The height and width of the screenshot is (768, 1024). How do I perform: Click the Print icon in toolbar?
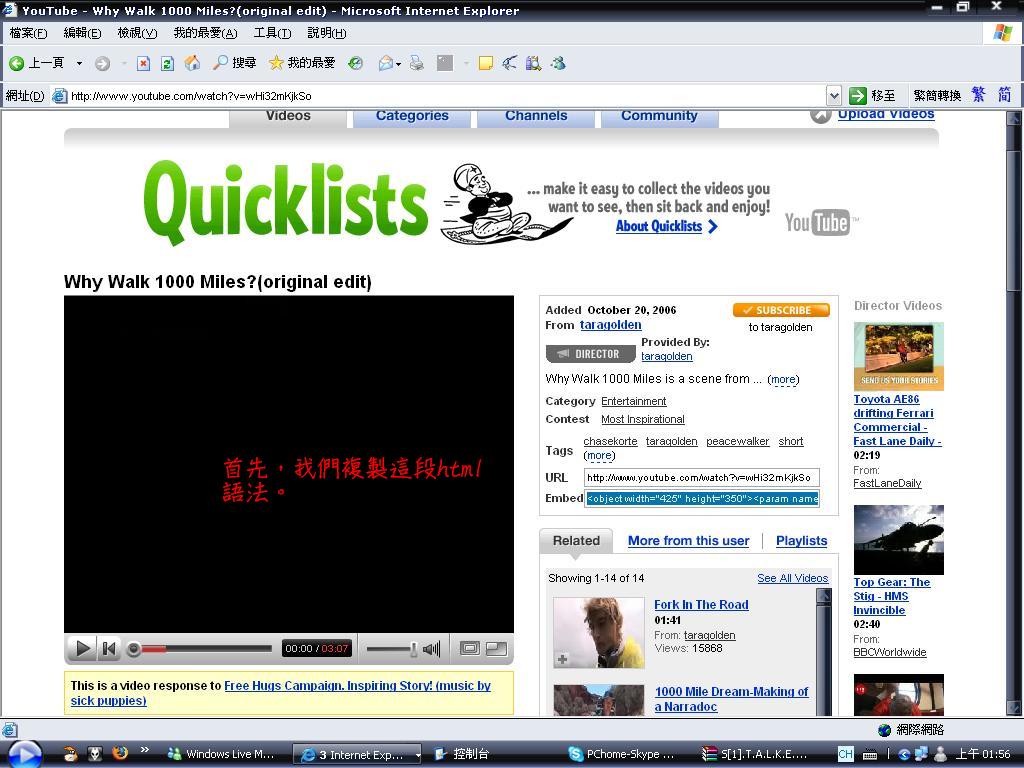[416, 63]
